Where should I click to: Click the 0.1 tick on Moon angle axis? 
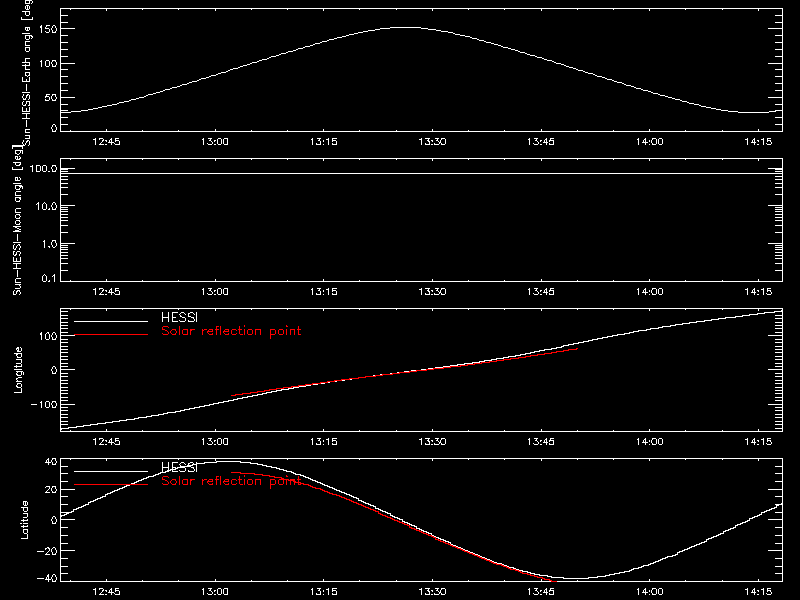pos(49,278)
